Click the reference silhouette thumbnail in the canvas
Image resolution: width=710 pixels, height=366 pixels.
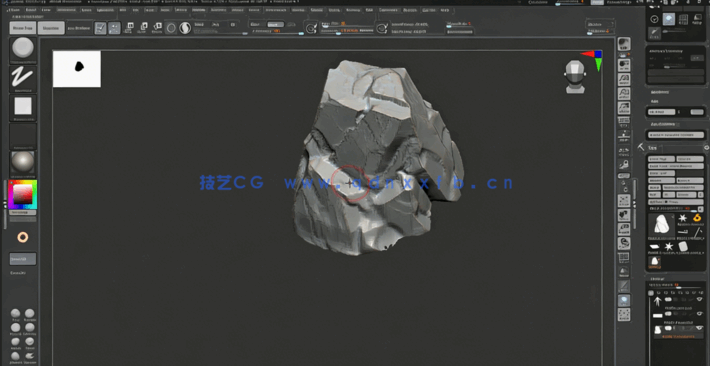(x=77, y=69)
